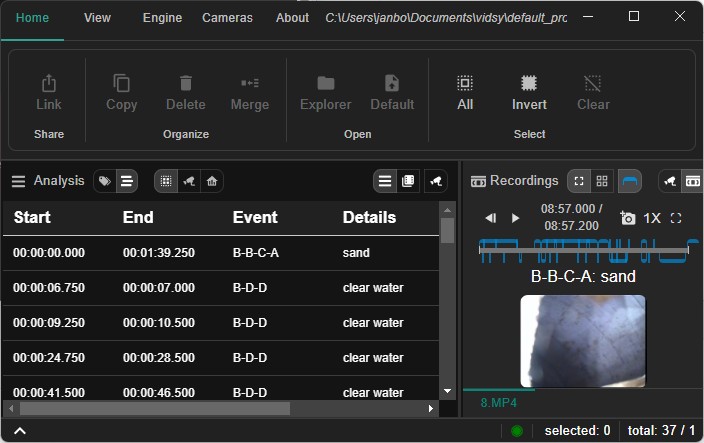The height and width of the screenshot is (443, 704).
Task: Sort by the Details column header
Action: tap(369, 217)
